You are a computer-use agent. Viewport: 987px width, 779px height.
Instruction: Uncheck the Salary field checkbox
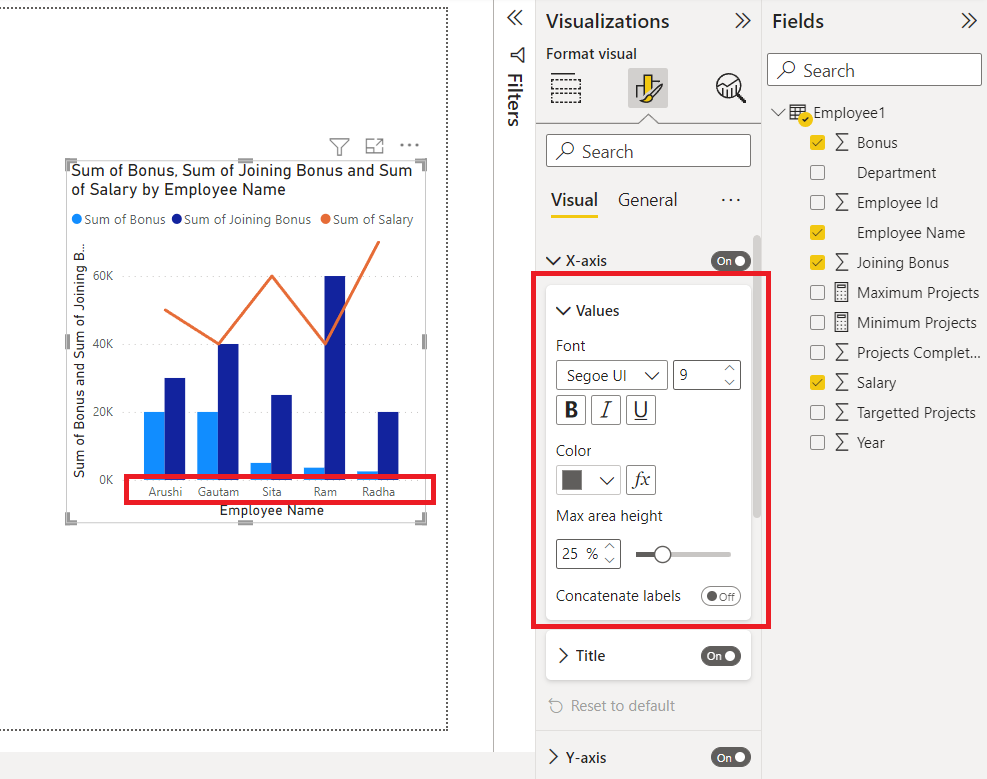coord(817,383)
